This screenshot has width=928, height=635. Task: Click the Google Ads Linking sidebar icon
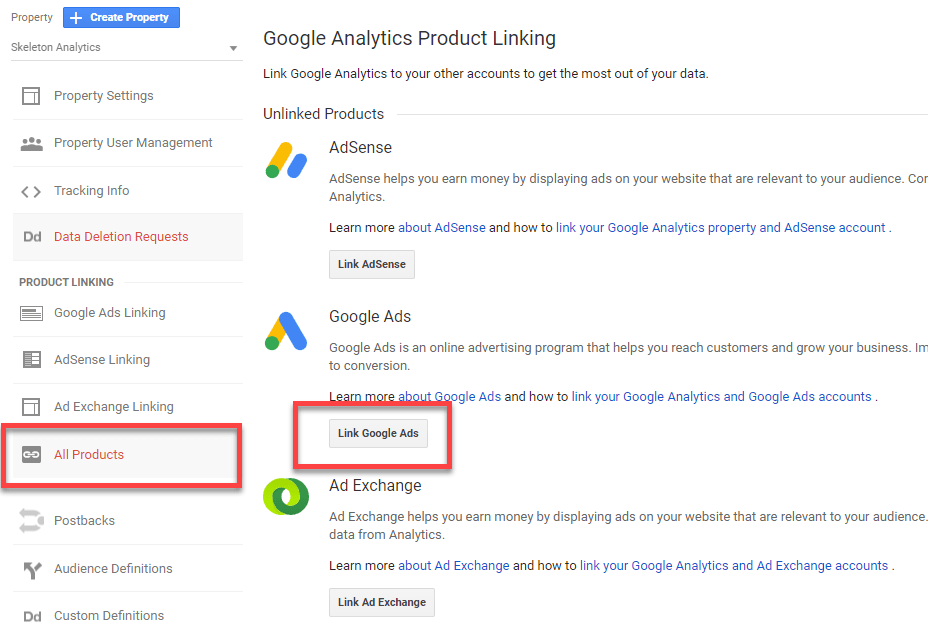coord(31,313)
